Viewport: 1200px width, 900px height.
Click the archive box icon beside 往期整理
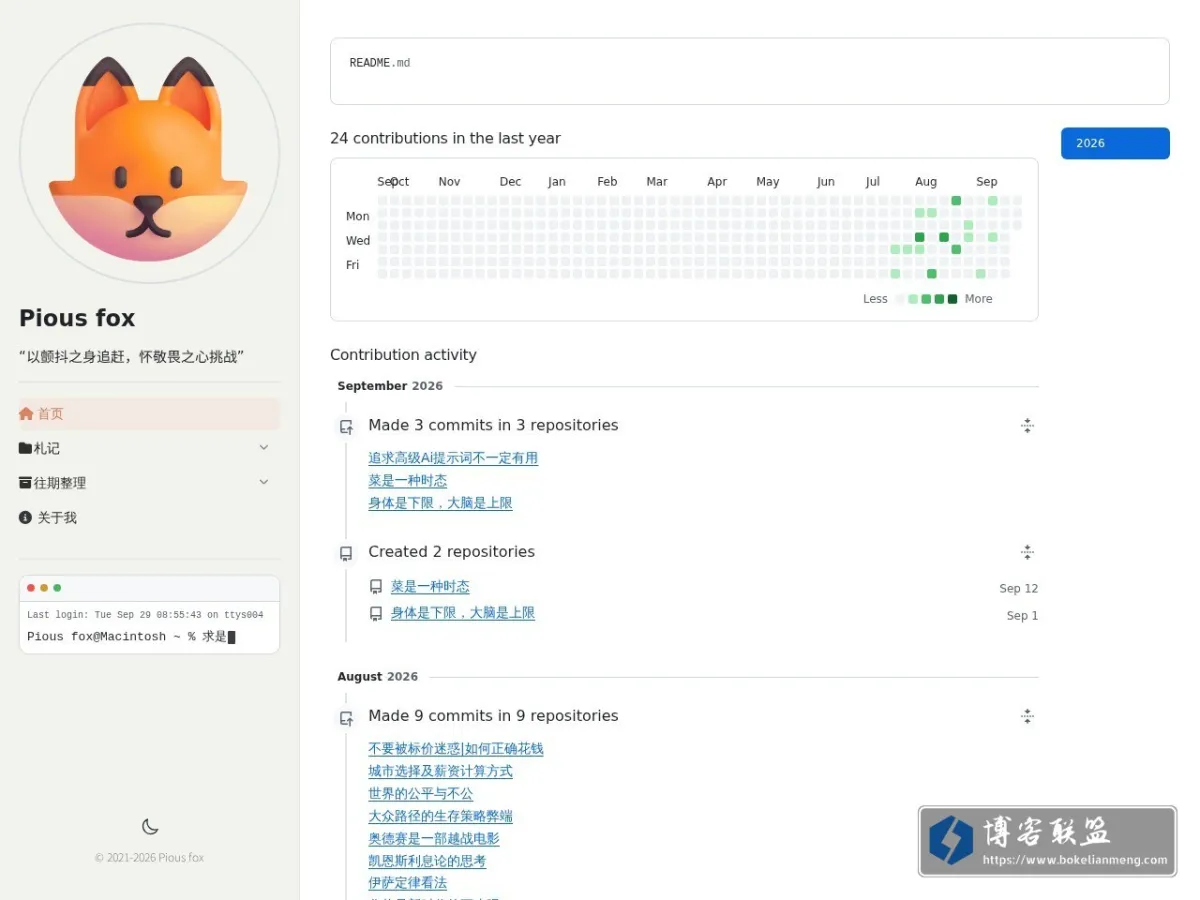(26, 482)
